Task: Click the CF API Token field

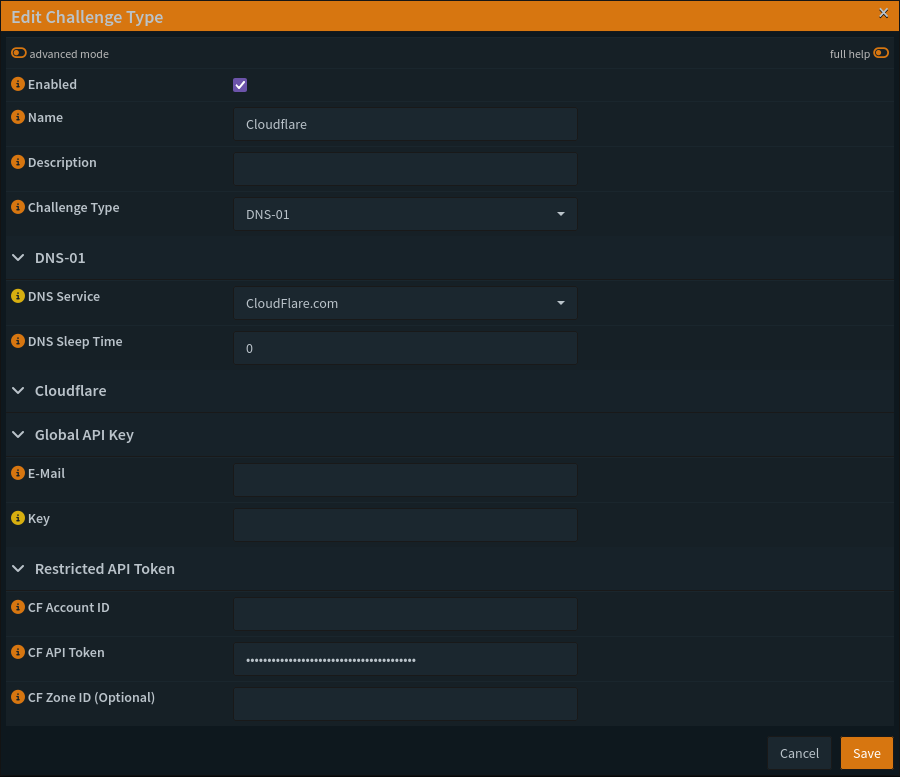Action: click(x=405, y=659)
